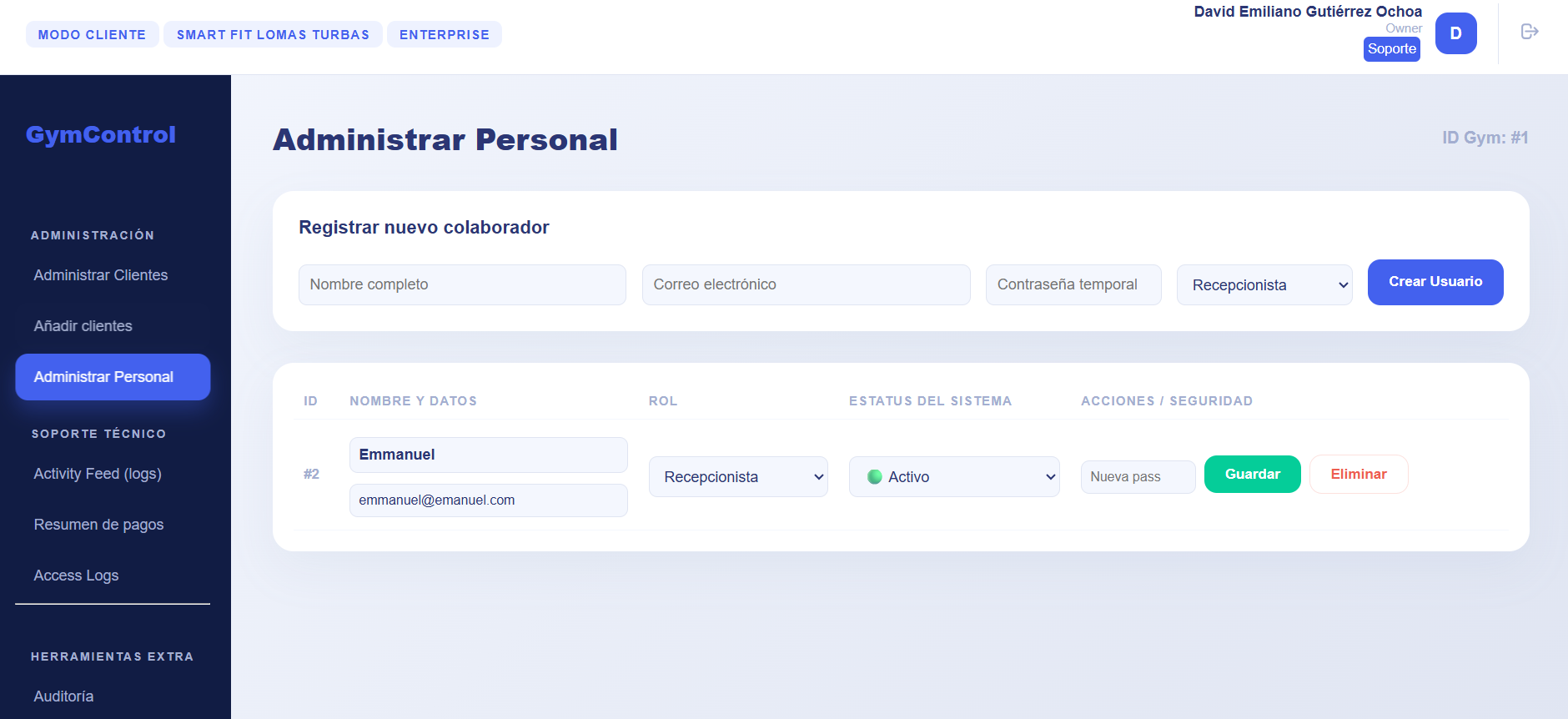Click Guardar for Emmanuel
The width and height of the screenshot is (1568, 719).
(1252, 474)
